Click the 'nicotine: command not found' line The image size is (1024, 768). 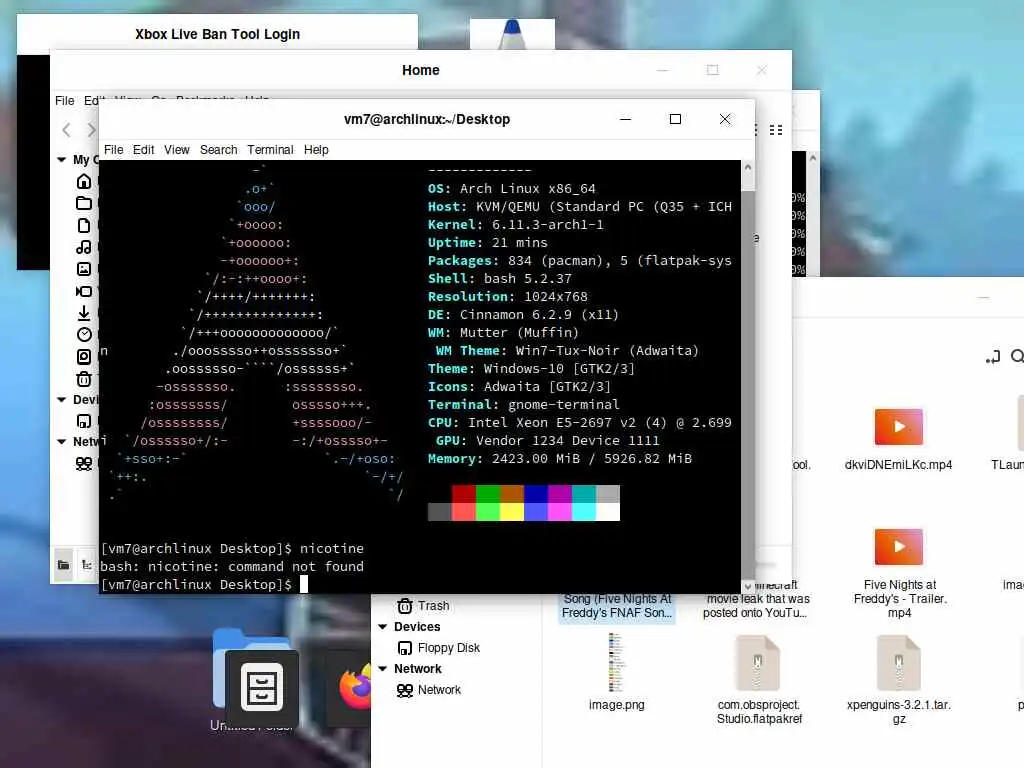232,566
